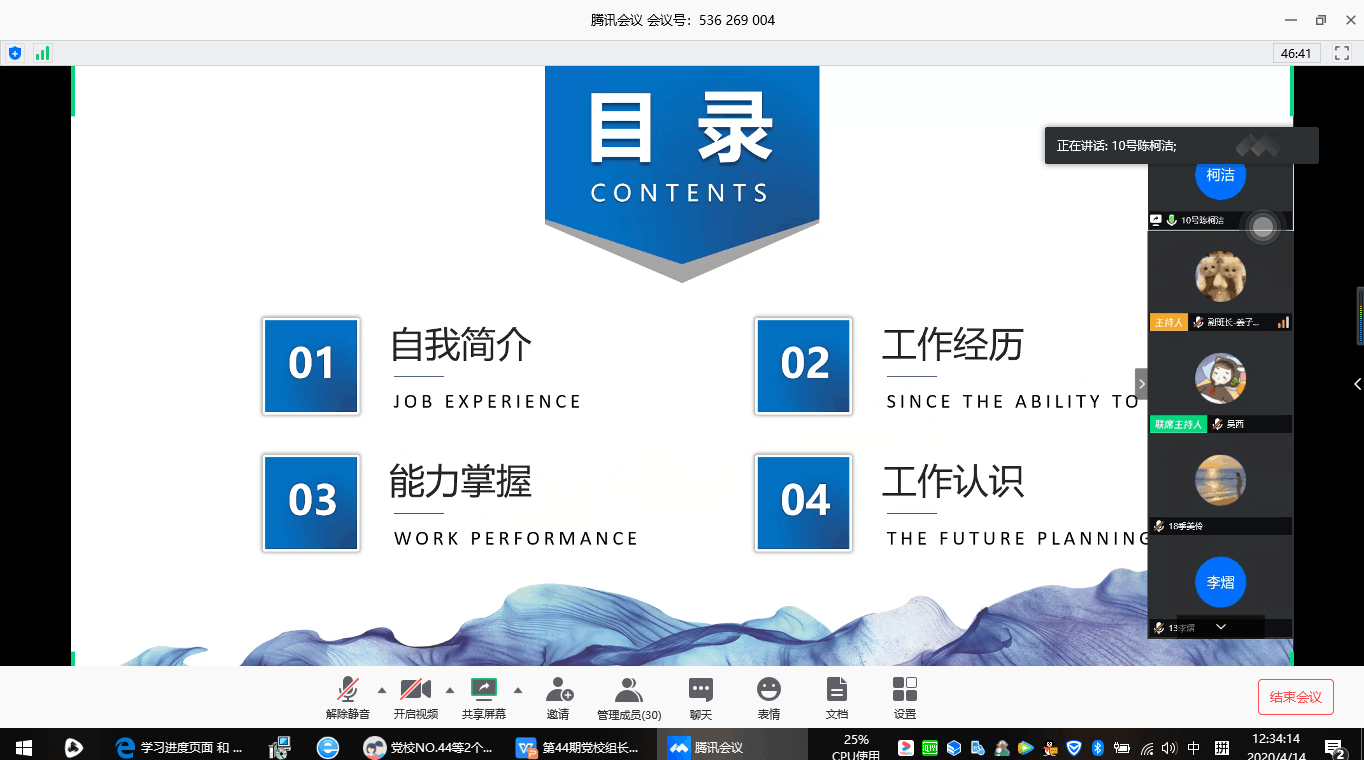Click the green signal strength bars icon
Image resolution: width=1364 pixels, height=760 pixels.
click(42, 53)
